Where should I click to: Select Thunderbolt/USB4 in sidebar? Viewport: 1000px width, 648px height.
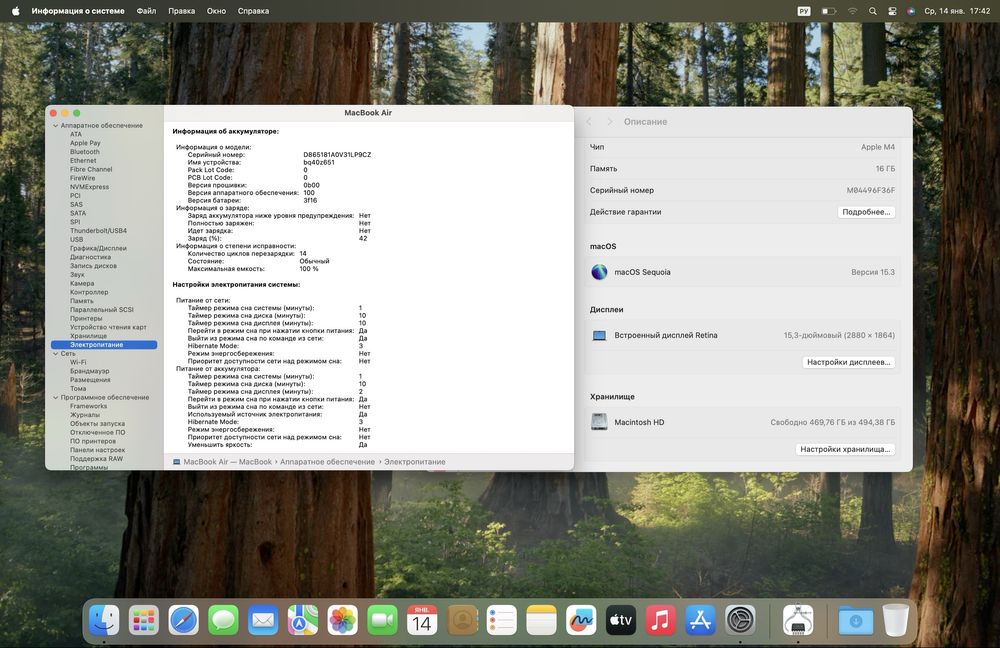click(98, 230)
